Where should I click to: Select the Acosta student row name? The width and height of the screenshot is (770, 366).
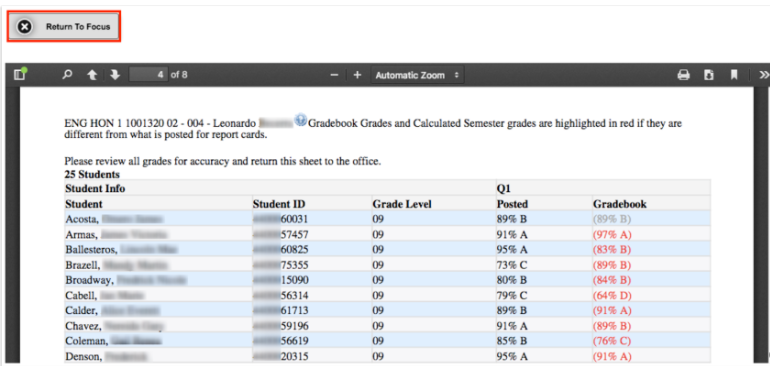[x=114, y=219]
